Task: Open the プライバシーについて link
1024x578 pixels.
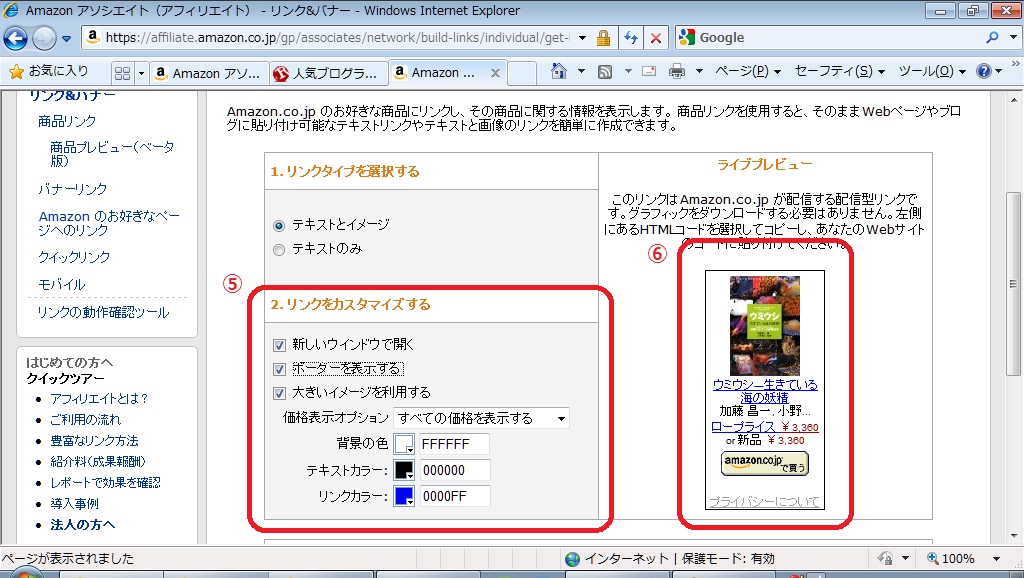Action: pyautogui.click(x=764, y=502)
